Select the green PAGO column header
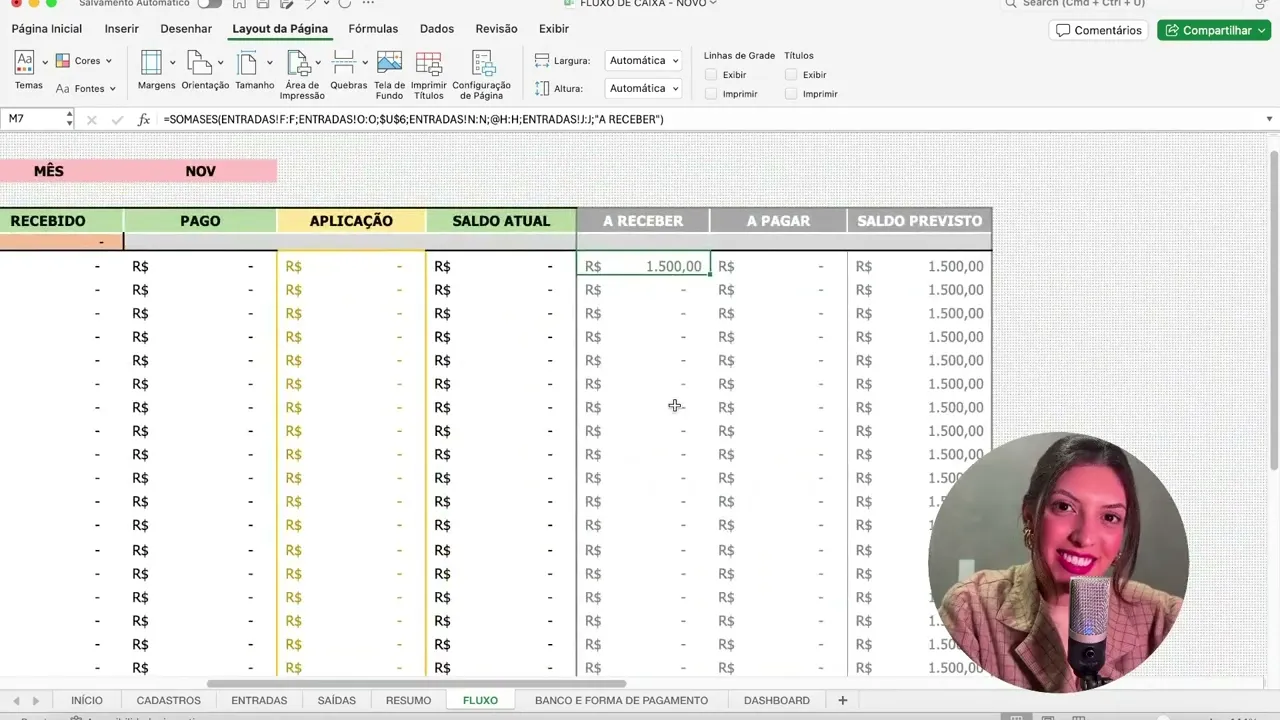Image resolution: width=1280 pixels, height=720 pixels. tap(200, 221)
